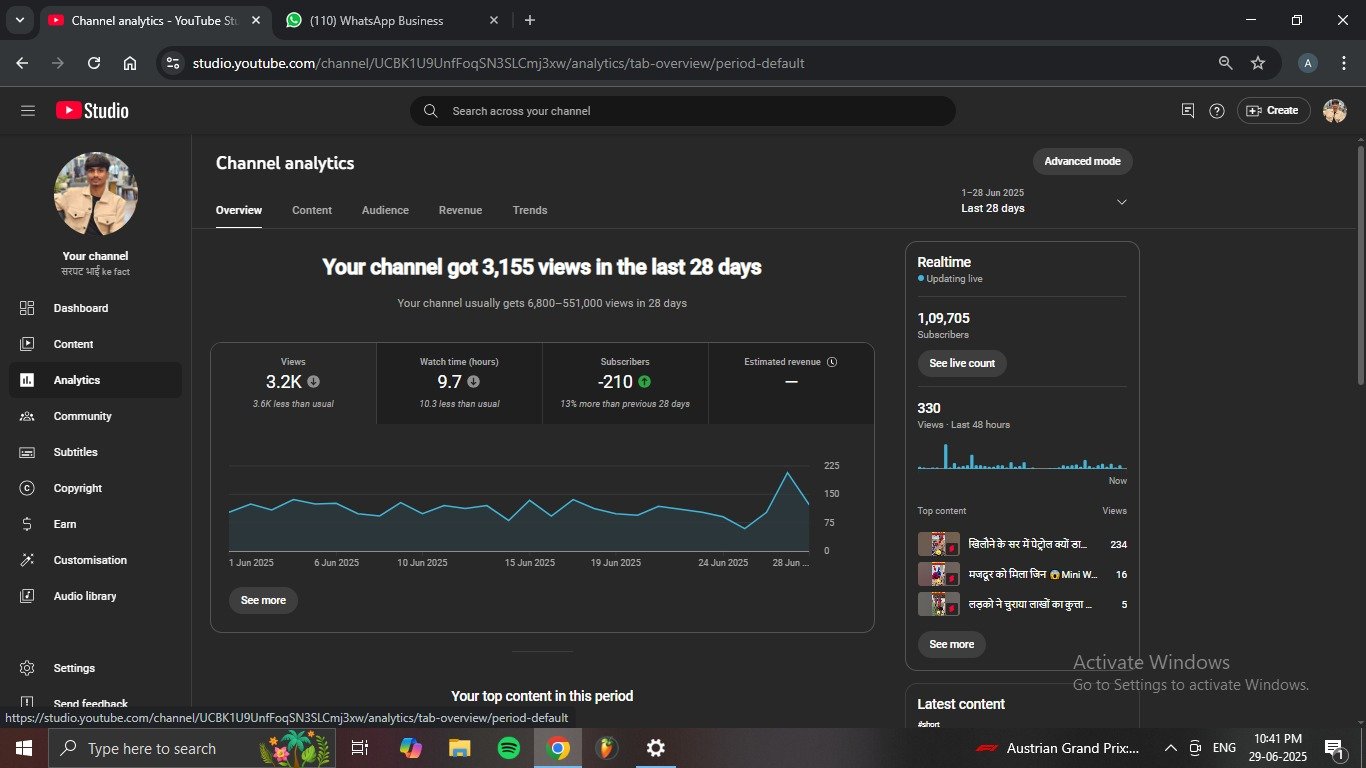Viewport: 1366px width, 768px height.
Task: Close the WhatsApp Business tab
Action: [494, 20]
